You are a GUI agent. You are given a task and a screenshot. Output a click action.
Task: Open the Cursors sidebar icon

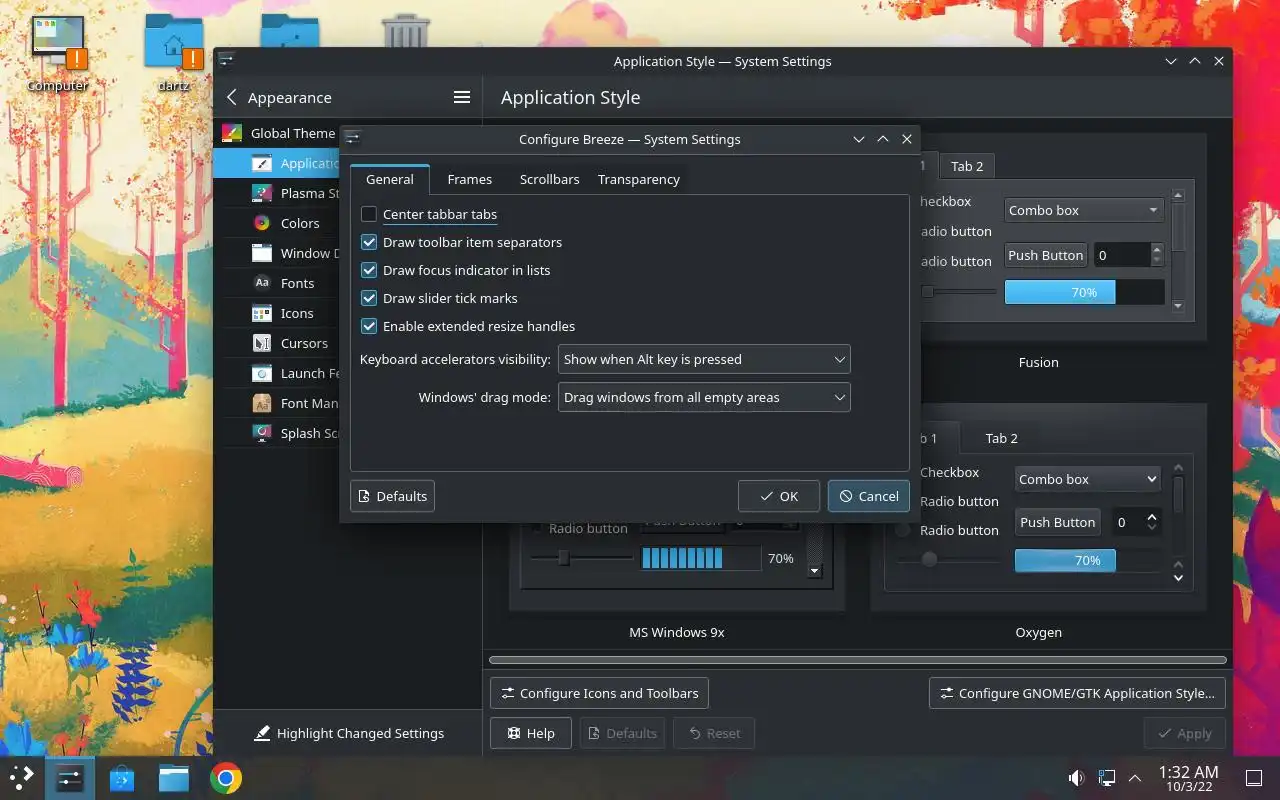pyautogui.click(x=261, y=343)
